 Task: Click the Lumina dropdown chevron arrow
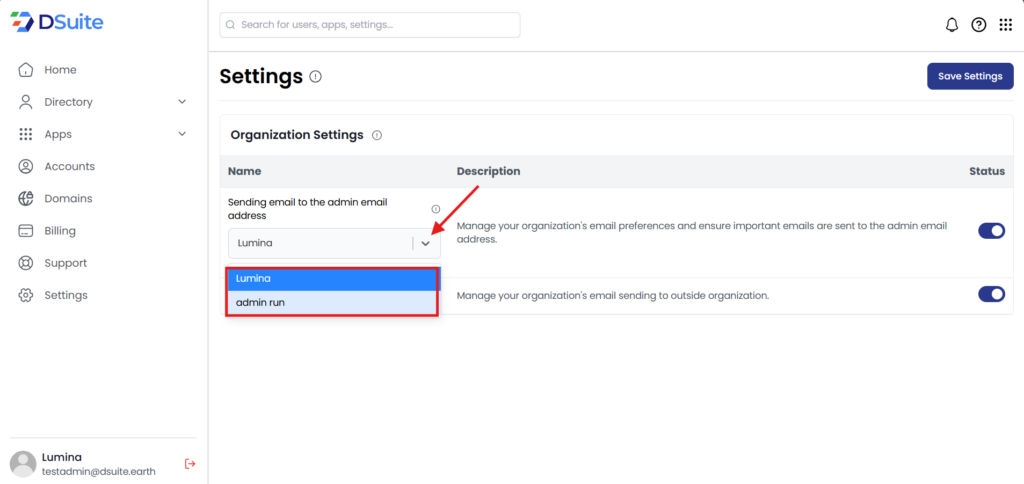tap(426, 243)
